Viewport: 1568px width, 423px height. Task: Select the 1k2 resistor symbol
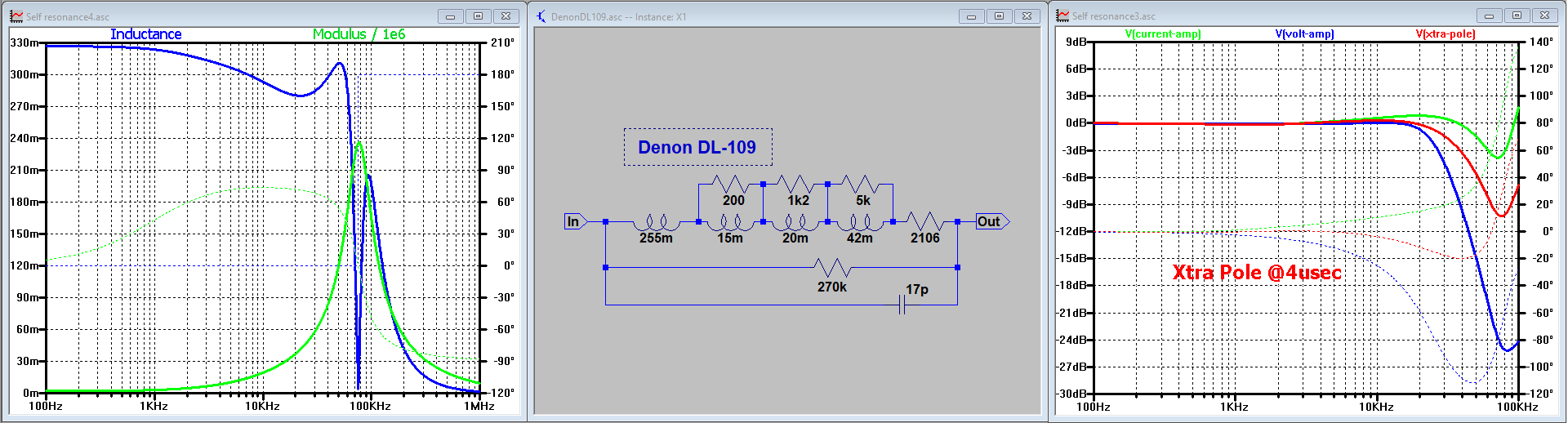coord(795,184)
